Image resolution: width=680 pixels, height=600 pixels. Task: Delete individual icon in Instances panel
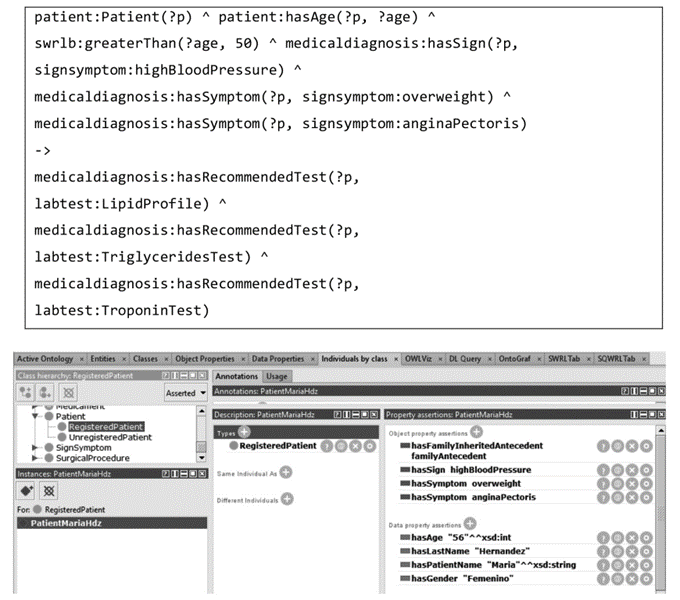pyautogui.click(x=48, y=493)
